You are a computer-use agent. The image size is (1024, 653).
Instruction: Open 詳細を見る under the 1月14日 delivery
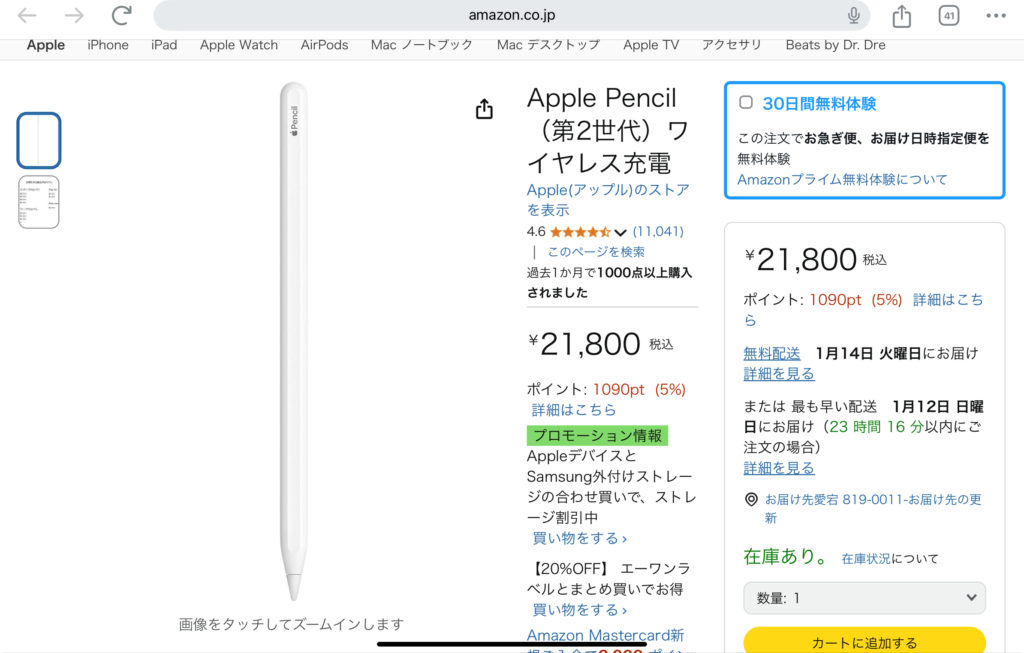click(779, 374)
